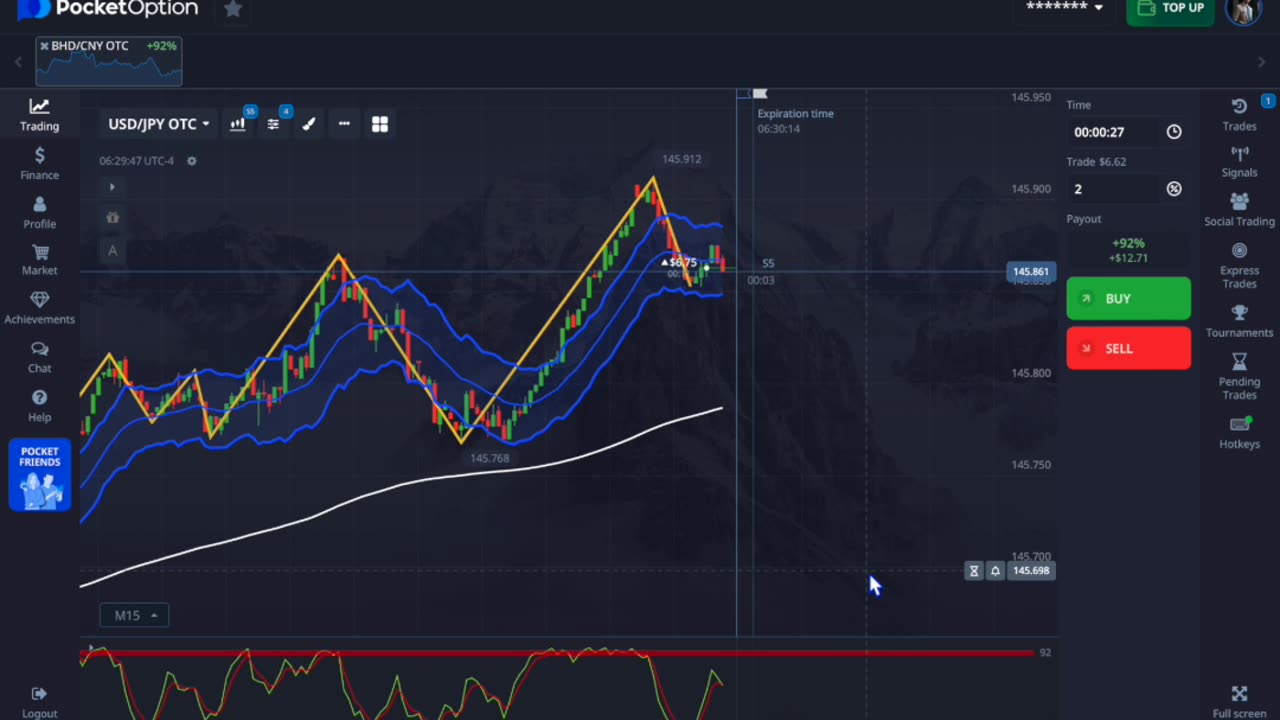Edit the trade amount field
The height and width of the screenshot is (720, 1280).
[1112, 189]
